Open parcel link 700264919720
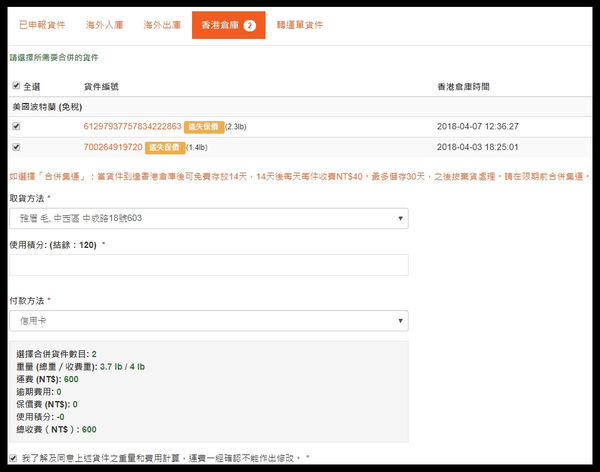The height and width of the screenshot is (472, 600). (112, 147)
